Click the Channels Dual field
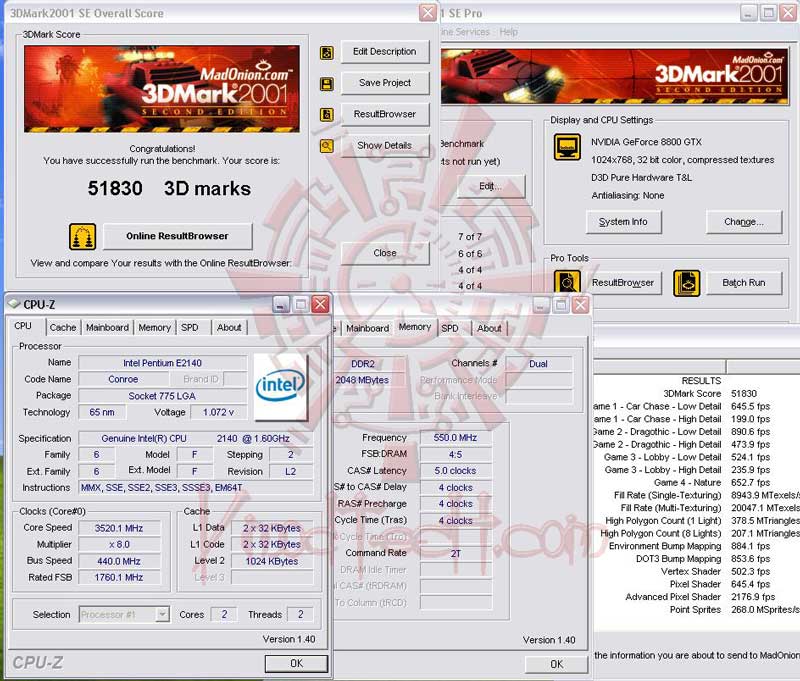This screenshot has width=800, height=681. tap(538, 364)
